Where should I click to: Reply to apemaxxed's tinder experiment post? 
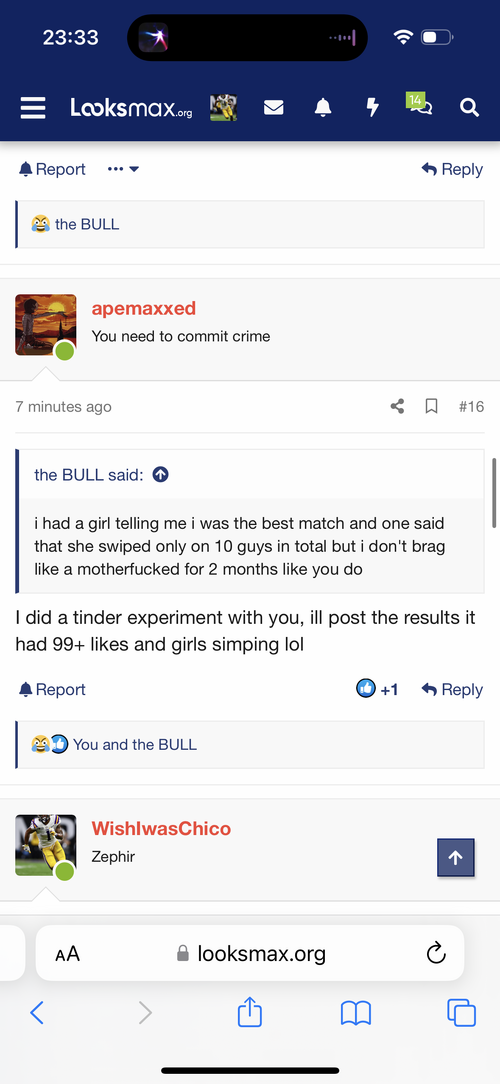[452, 689]
